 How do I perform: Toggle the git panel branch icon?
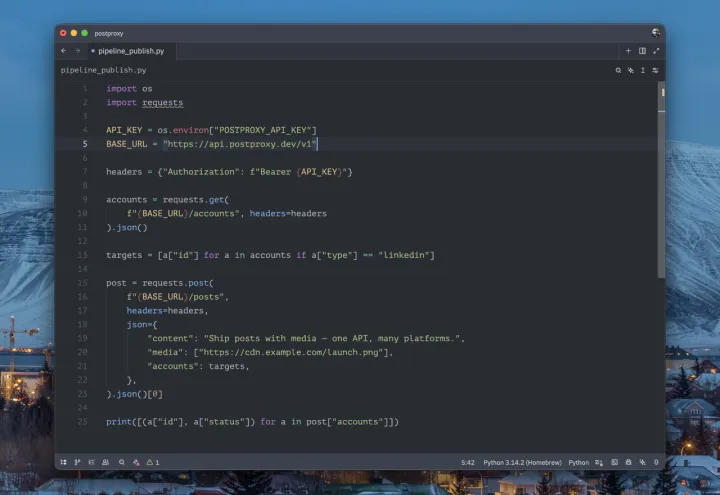pos(77,462)
